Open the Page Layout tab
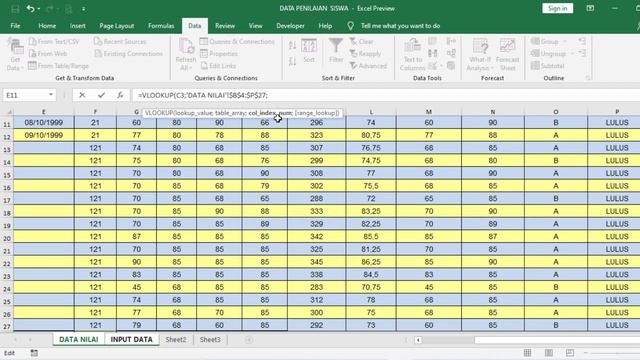The width and height of the screenshot is (640, 360). pos(117,26)
